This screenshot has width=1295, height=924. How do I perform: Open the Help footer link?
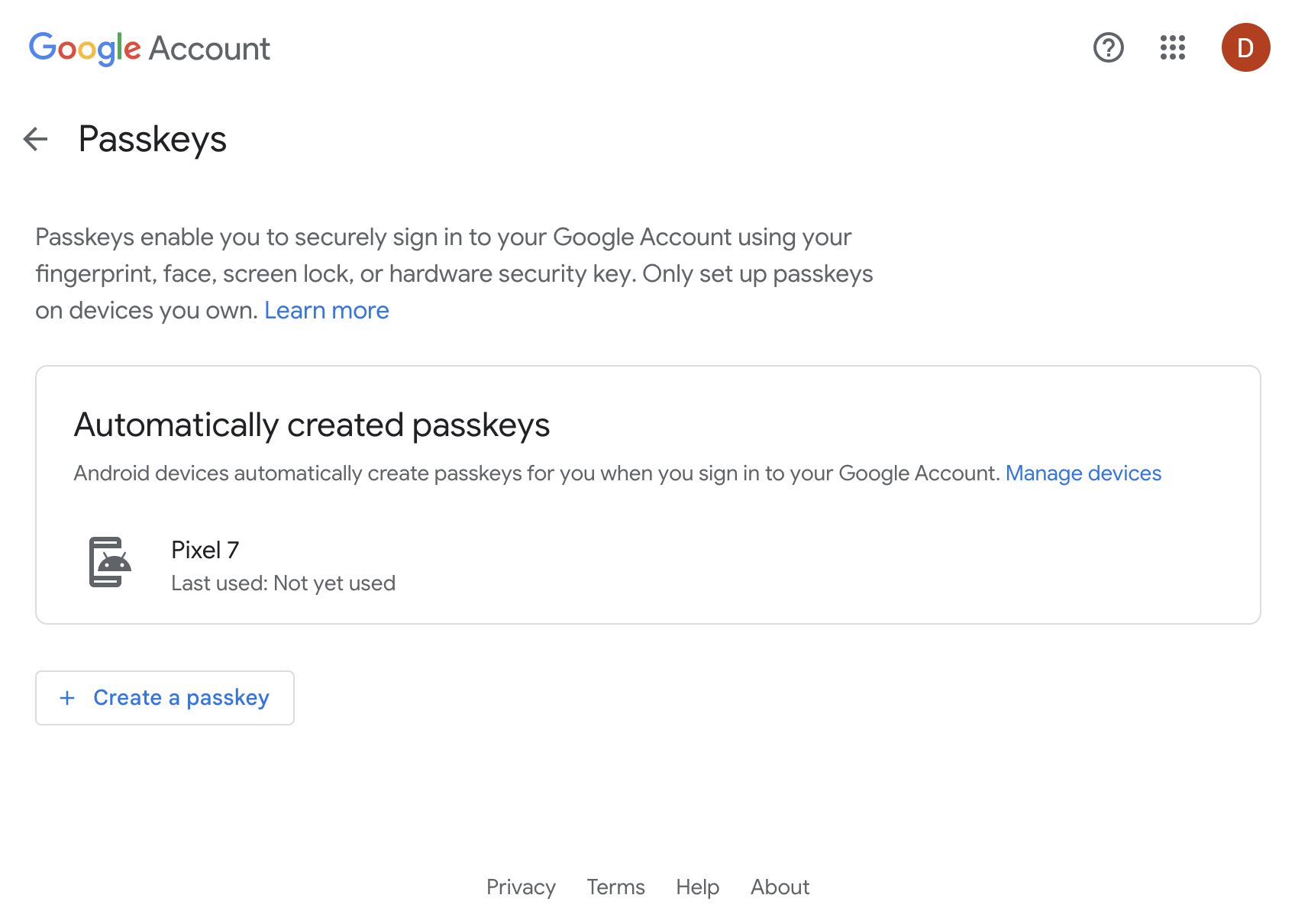click(697, 887)
